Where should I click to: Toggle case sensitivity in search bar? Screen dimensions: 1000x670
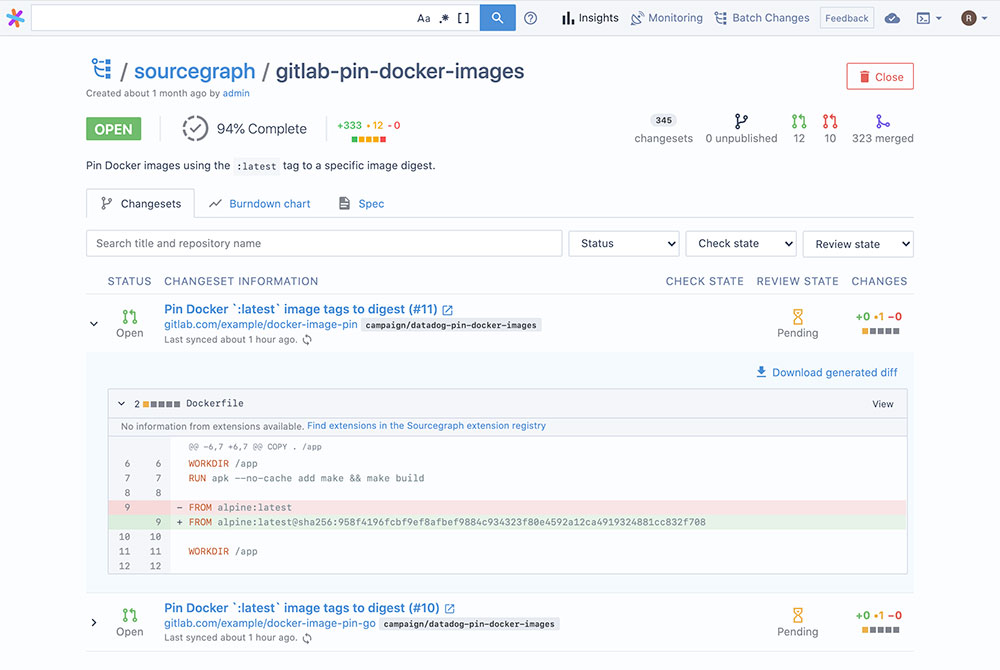[424, 18]
